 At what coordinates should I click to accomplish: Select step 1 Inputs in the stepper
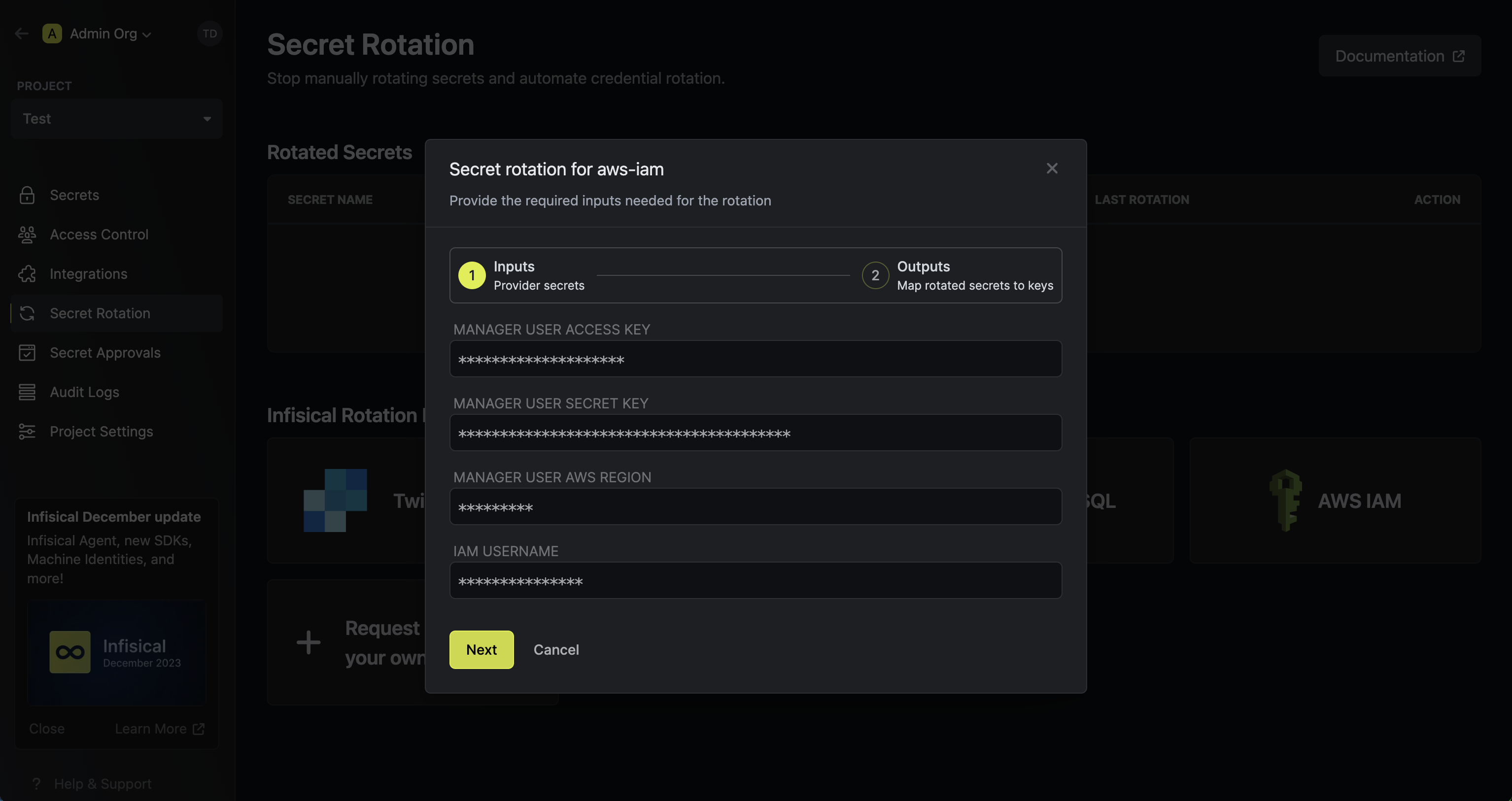(521, 275)
